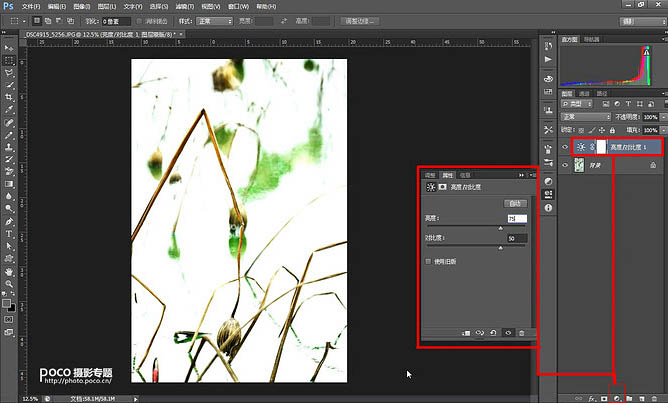Open the Fill slider arrow
Screen dimensions: 668x403
(x=663, y=130)
